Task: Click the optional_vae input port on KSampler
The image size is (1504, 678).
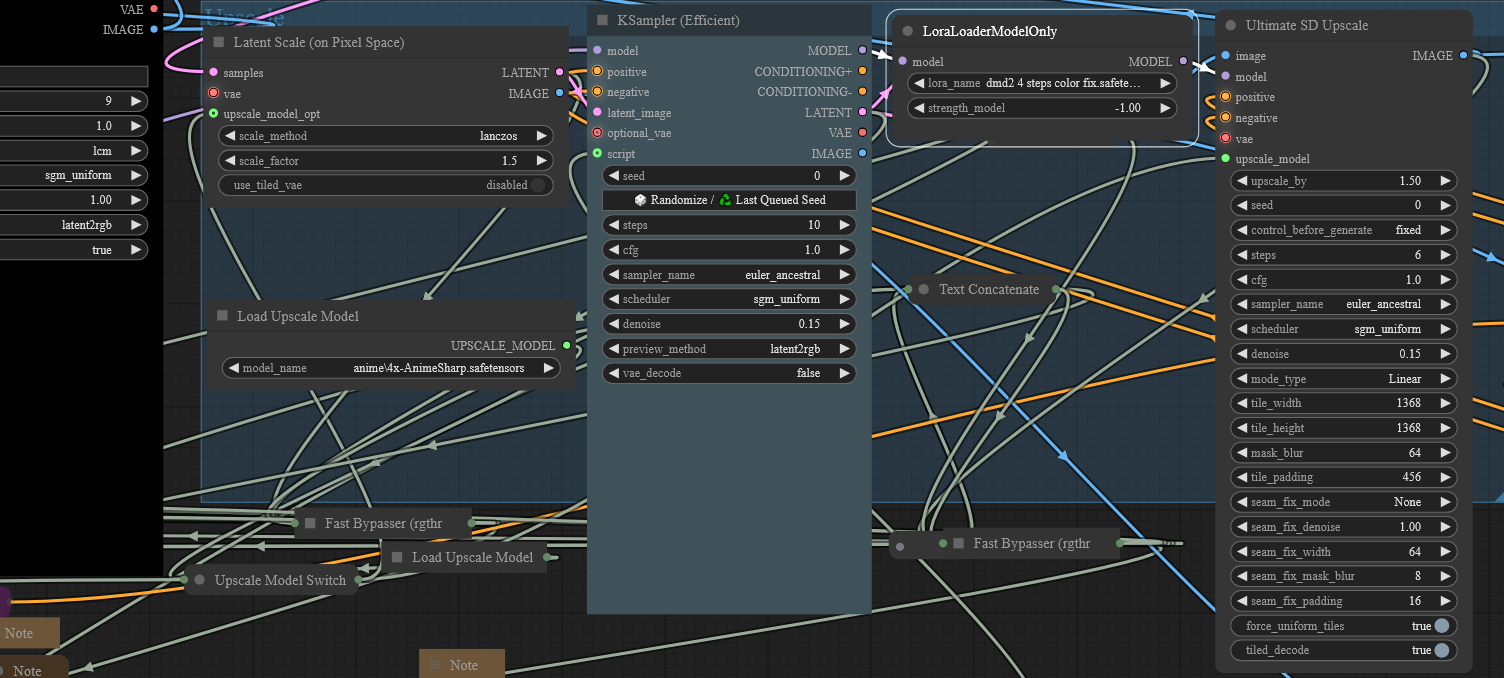Action: (x=597, y=133)
